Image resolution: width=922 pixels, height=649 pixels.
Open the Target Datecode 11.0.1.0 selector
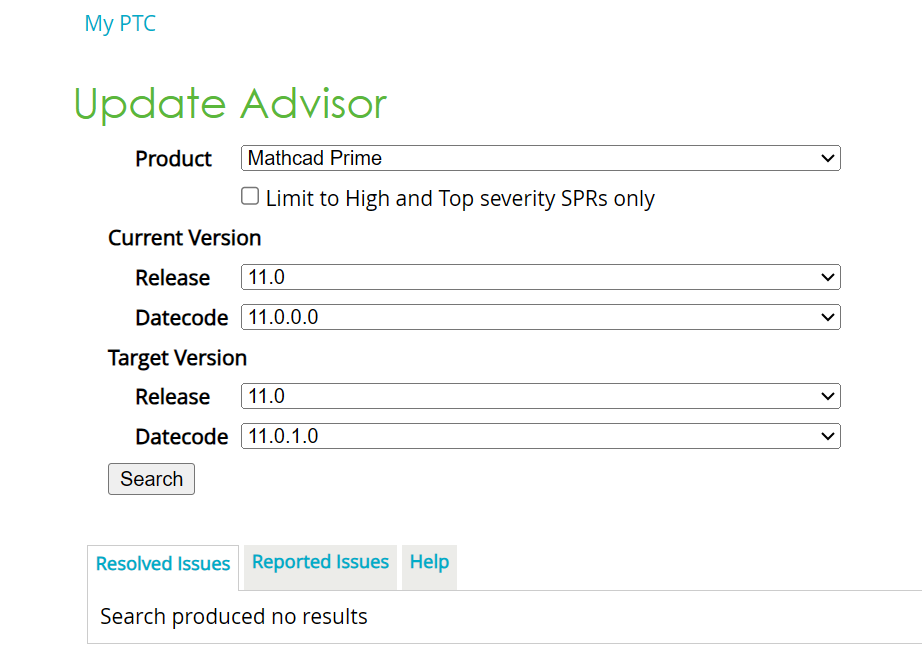click(x=540, y=436)
